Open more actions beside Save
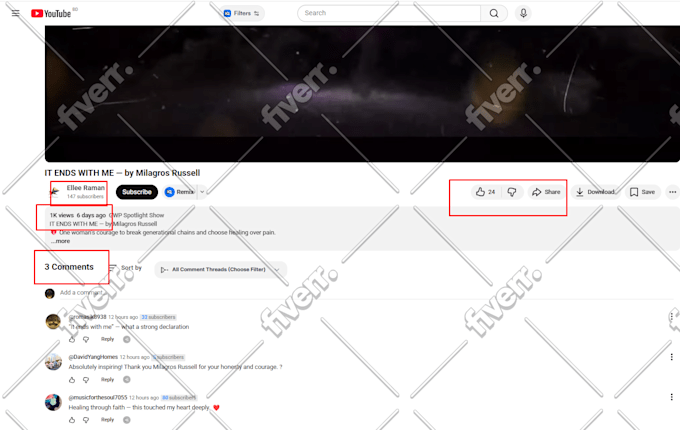The width and height of the screenshot is (680, 430). [x=673, y=192]
